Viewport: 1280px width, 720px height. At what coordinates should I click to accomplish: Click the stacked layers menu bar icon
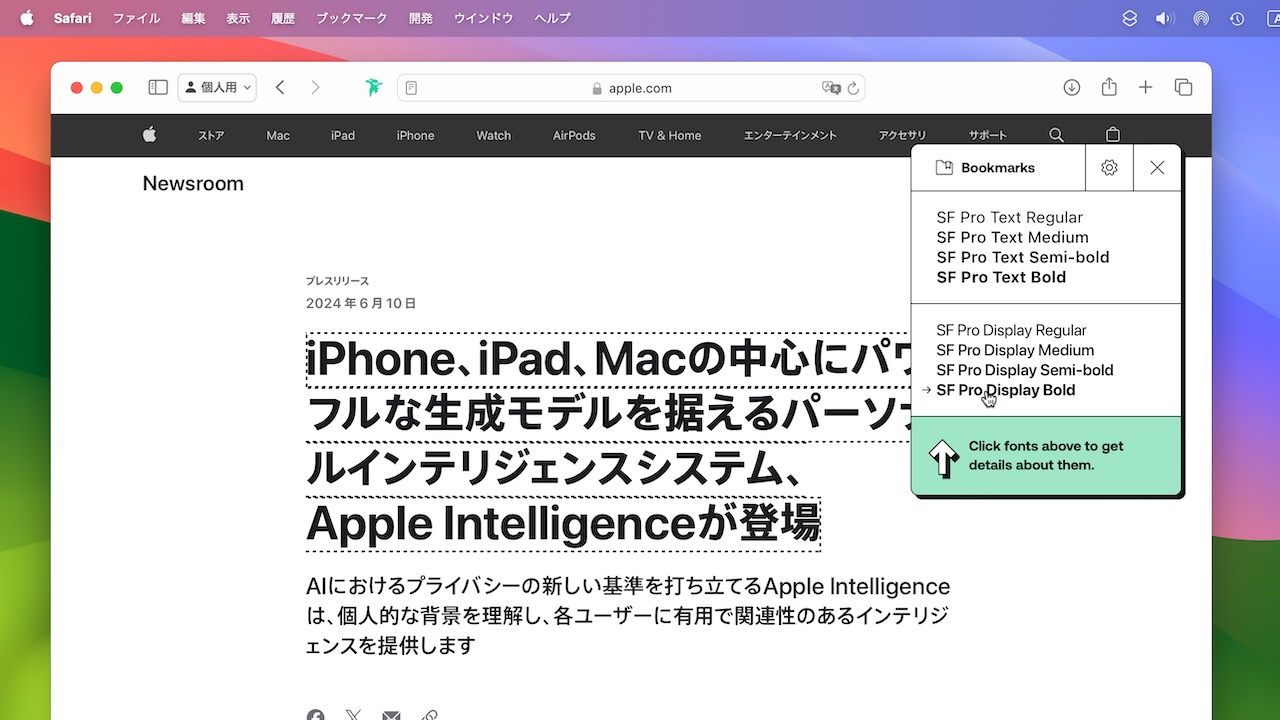coord(1129,18)
